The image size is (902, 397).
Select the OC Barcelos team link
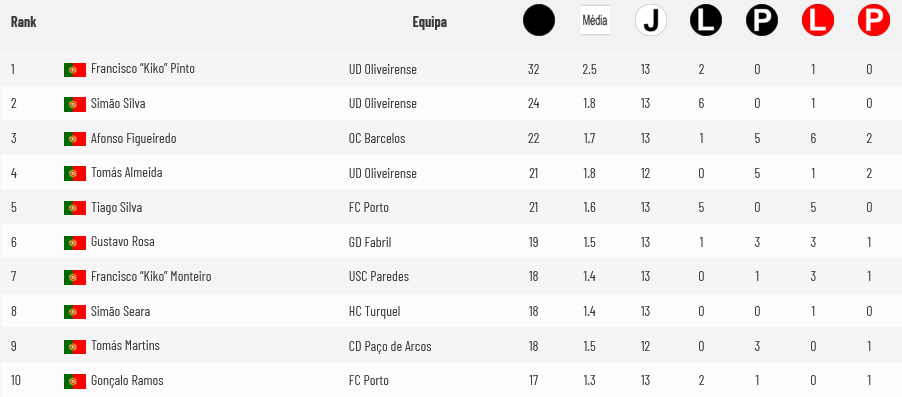tap(377, 139)
